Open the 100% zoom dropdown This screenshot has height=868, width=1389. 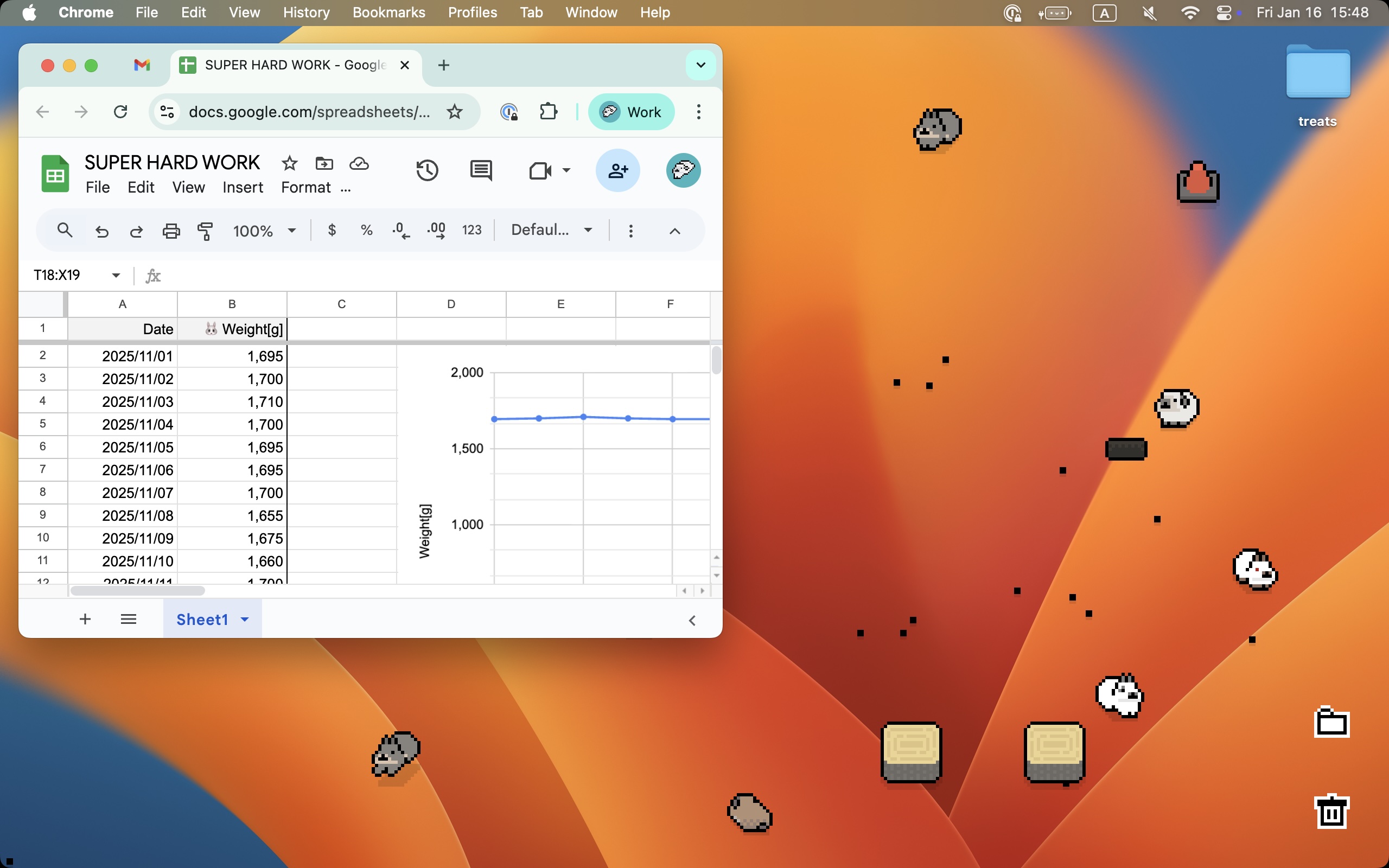coord(264,231)
